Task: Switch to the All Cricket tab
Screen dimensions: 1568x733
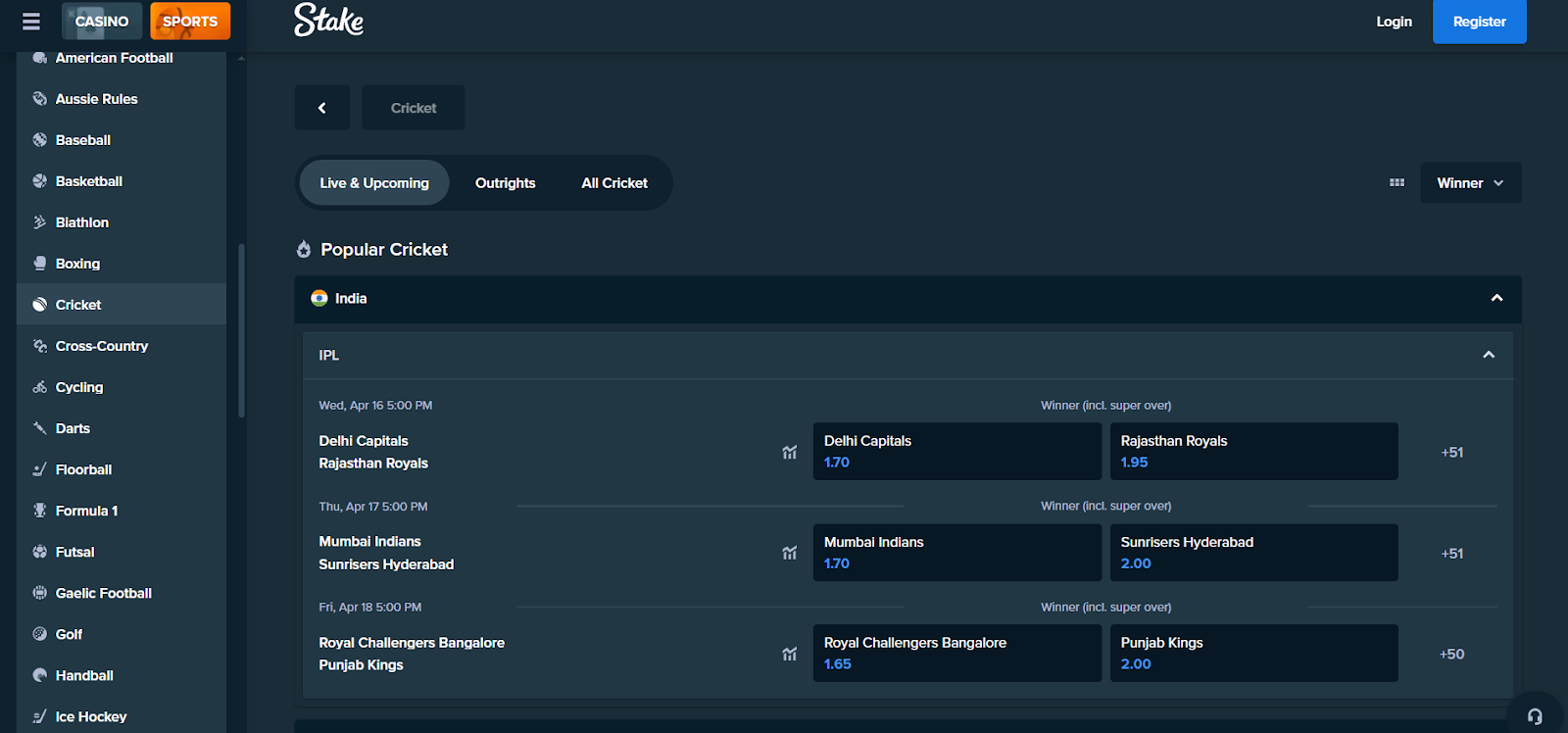Action: pyautogui.click(x=614, y=183)
